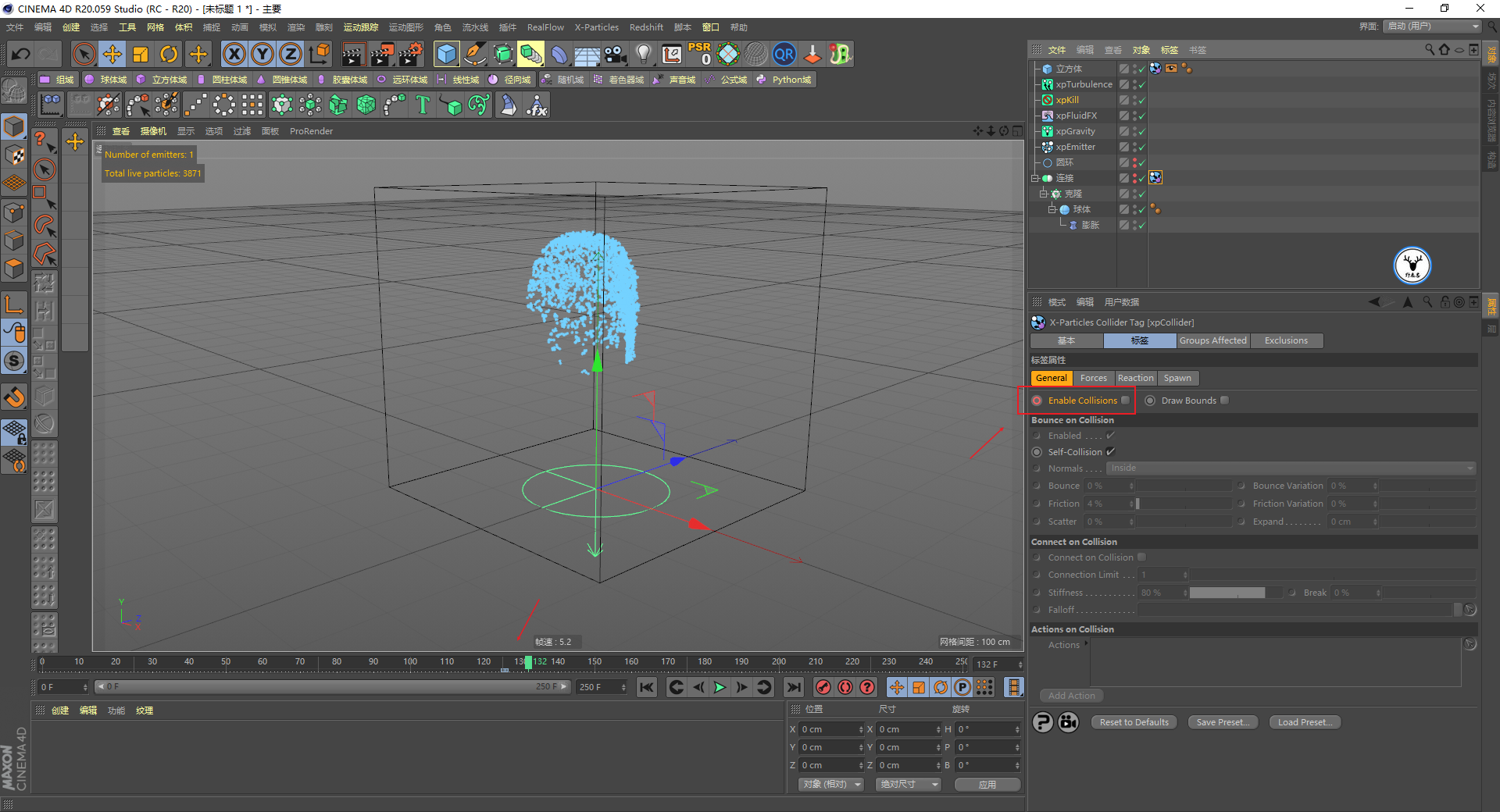Select the Move tool in toolbar

(112, 54)
